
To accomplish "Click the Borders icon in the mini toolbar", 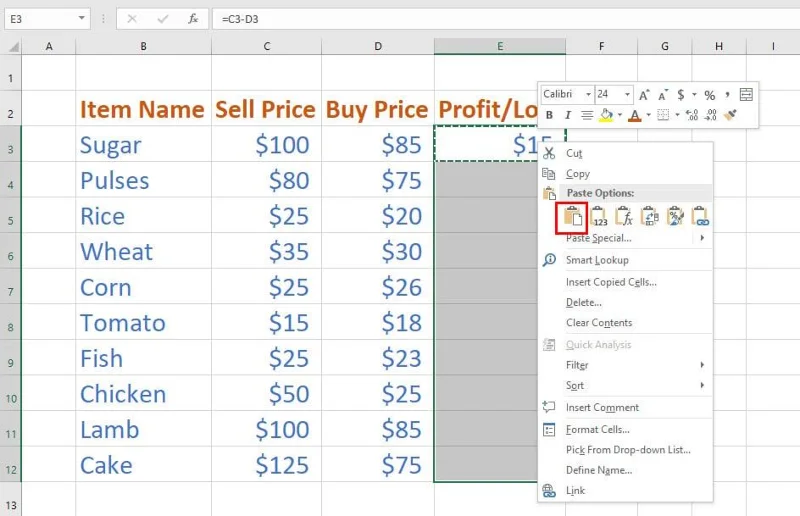I will pos(663,115).
